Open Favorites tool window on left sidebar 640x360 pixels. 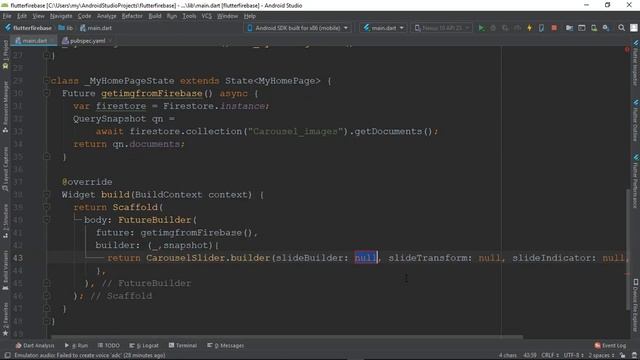(x=5, y=320)
